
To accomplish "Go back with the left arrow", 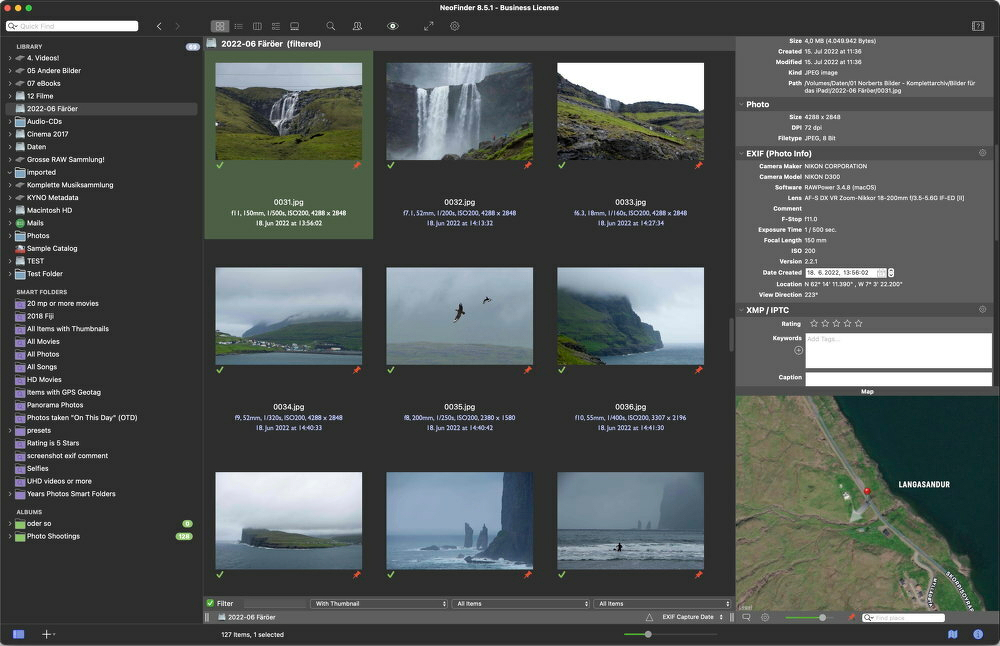I will click(159, 26).
